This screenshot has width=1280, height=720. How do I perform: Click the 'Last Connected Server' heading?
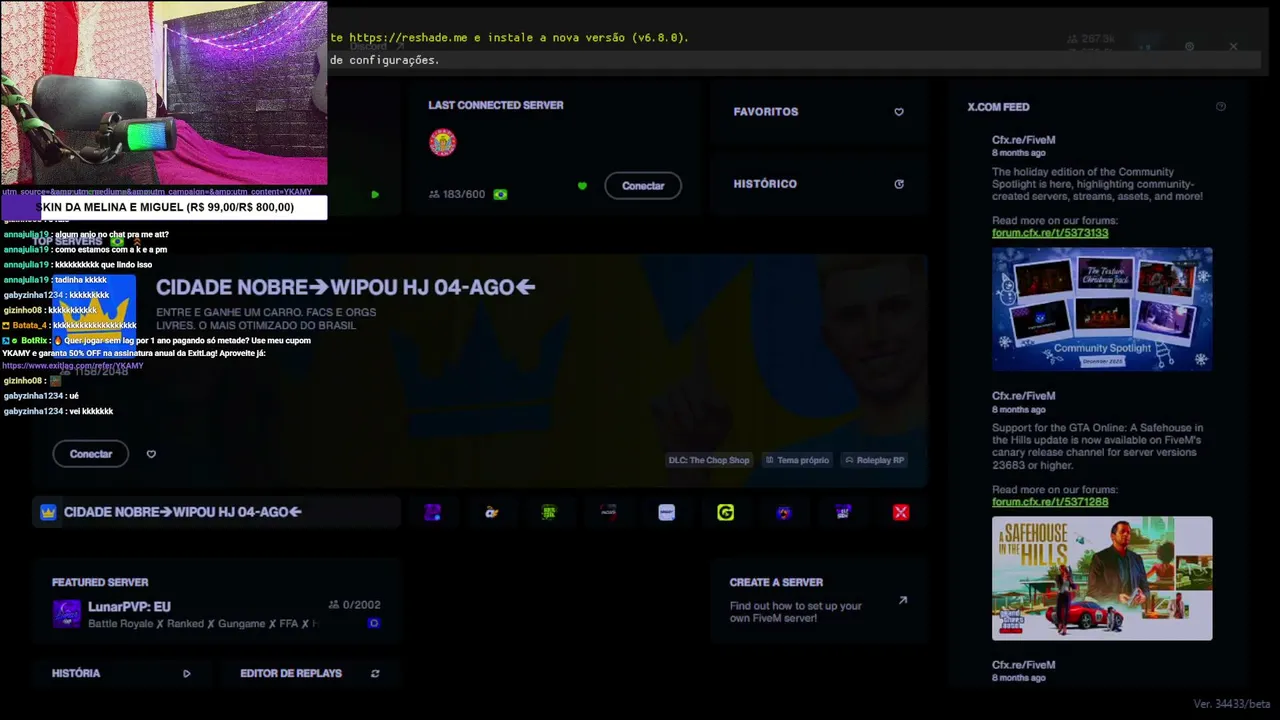click(x=496, y=105)
